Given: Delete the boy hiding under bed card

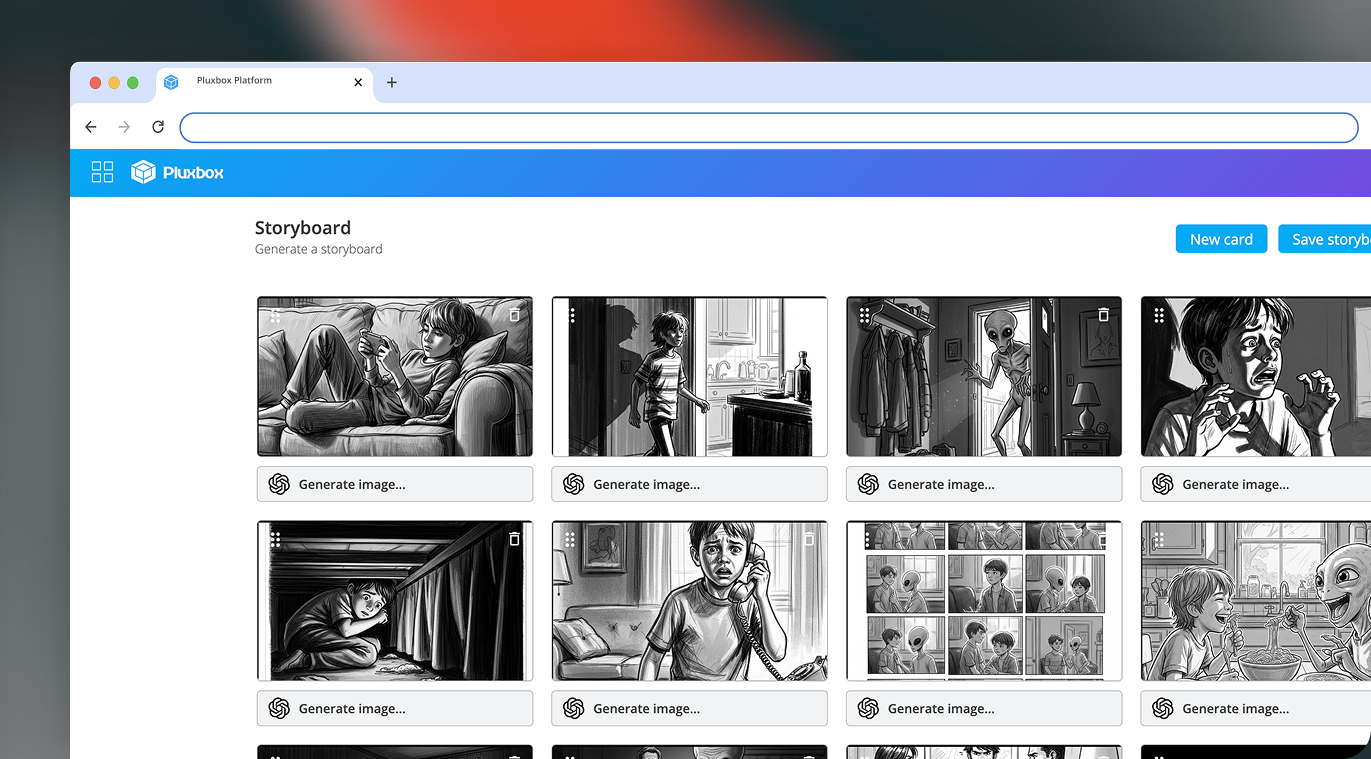Looking at the screenshot, I should 515,539.
